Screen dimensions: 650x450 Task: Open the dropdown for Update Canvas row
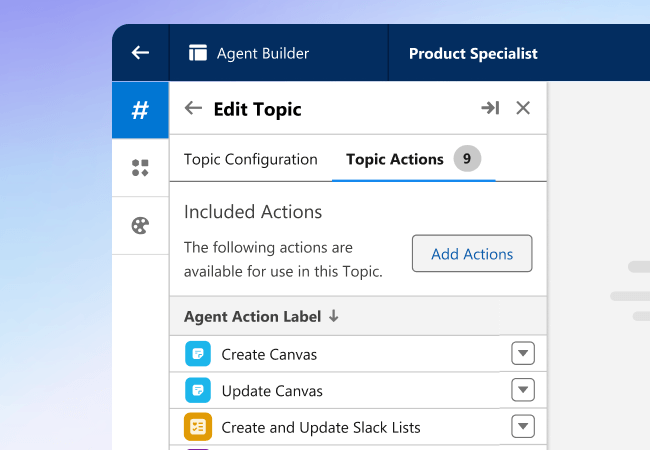pos(523,390)
